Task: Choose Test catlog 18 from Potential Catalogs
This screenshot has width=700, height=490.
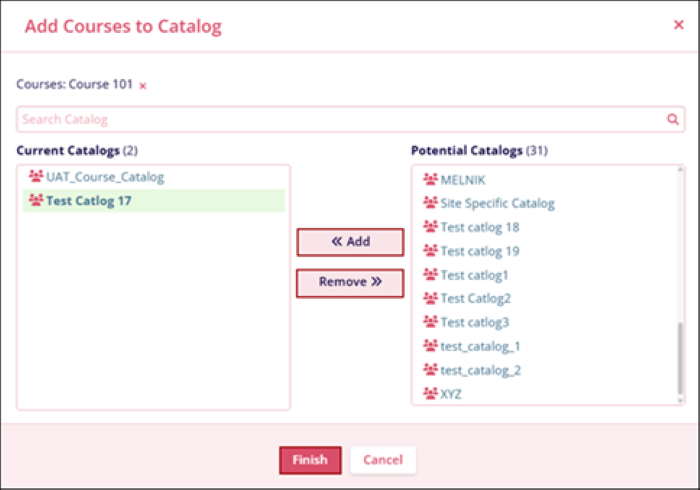Action: [479, 227]
